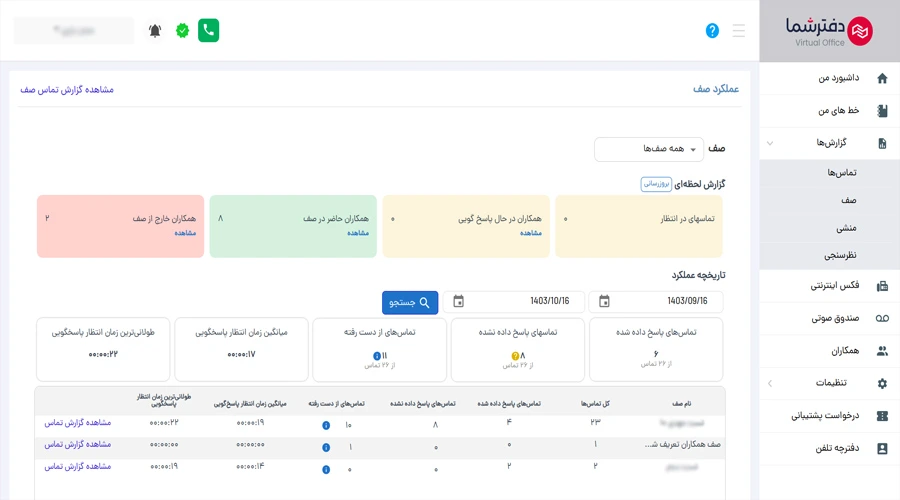Screen dimensions: 900x500
Task: Expand the تنظیمات menu chevron
Action: 770,383
